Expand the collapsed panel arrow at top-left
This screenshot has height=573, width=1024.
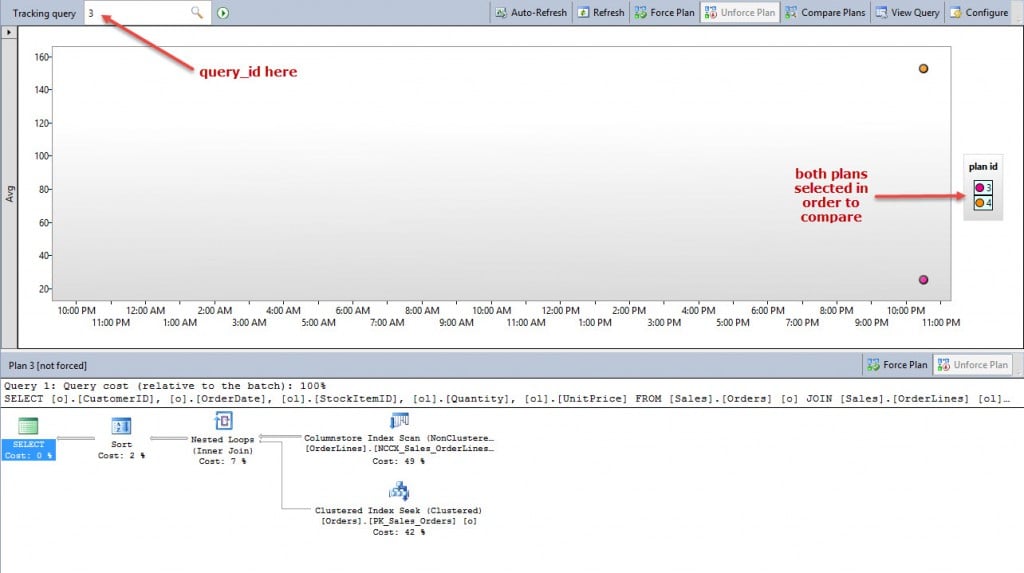8,33
